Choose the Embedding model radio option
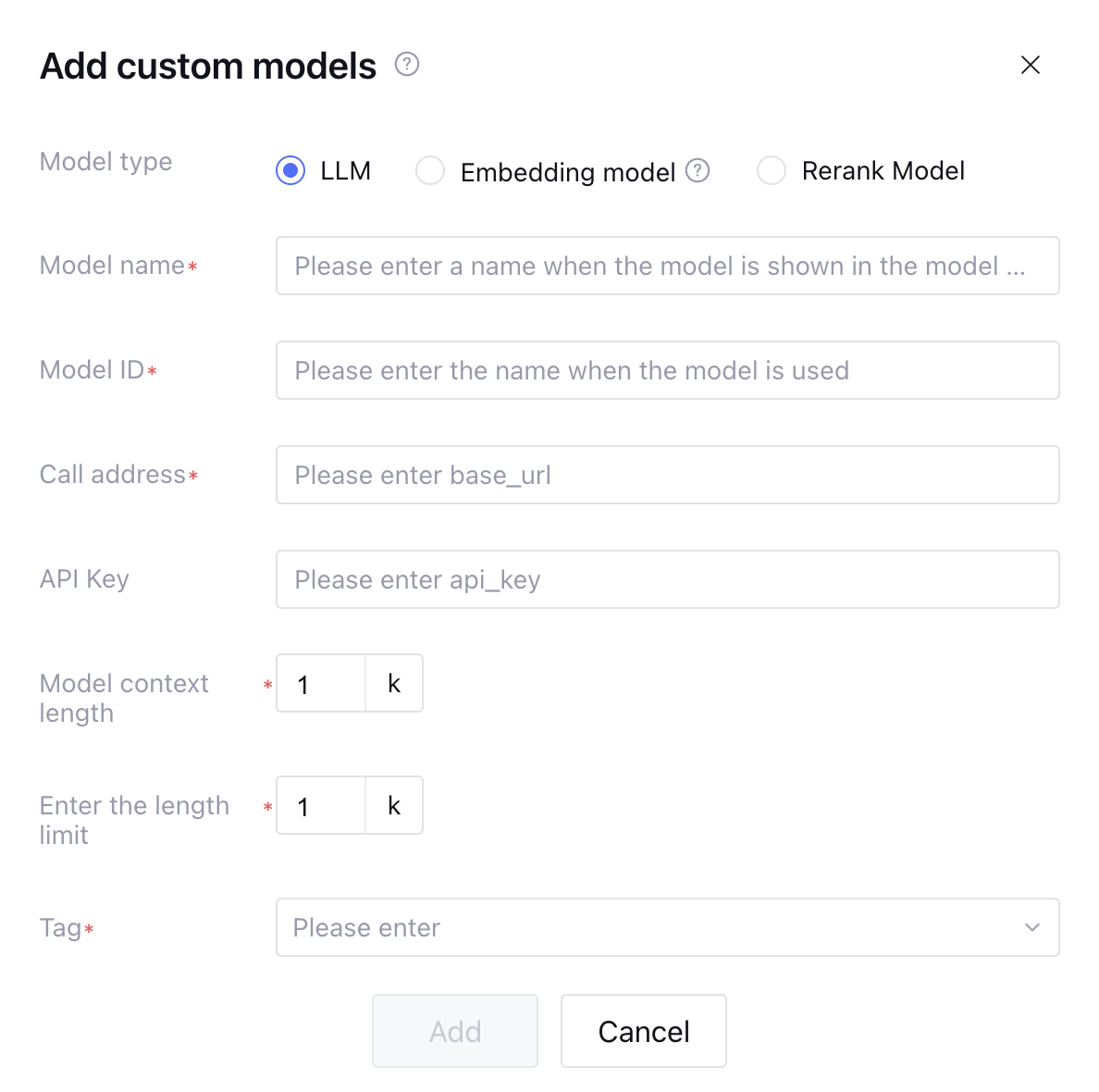1099x1092 pixels. 430,171
